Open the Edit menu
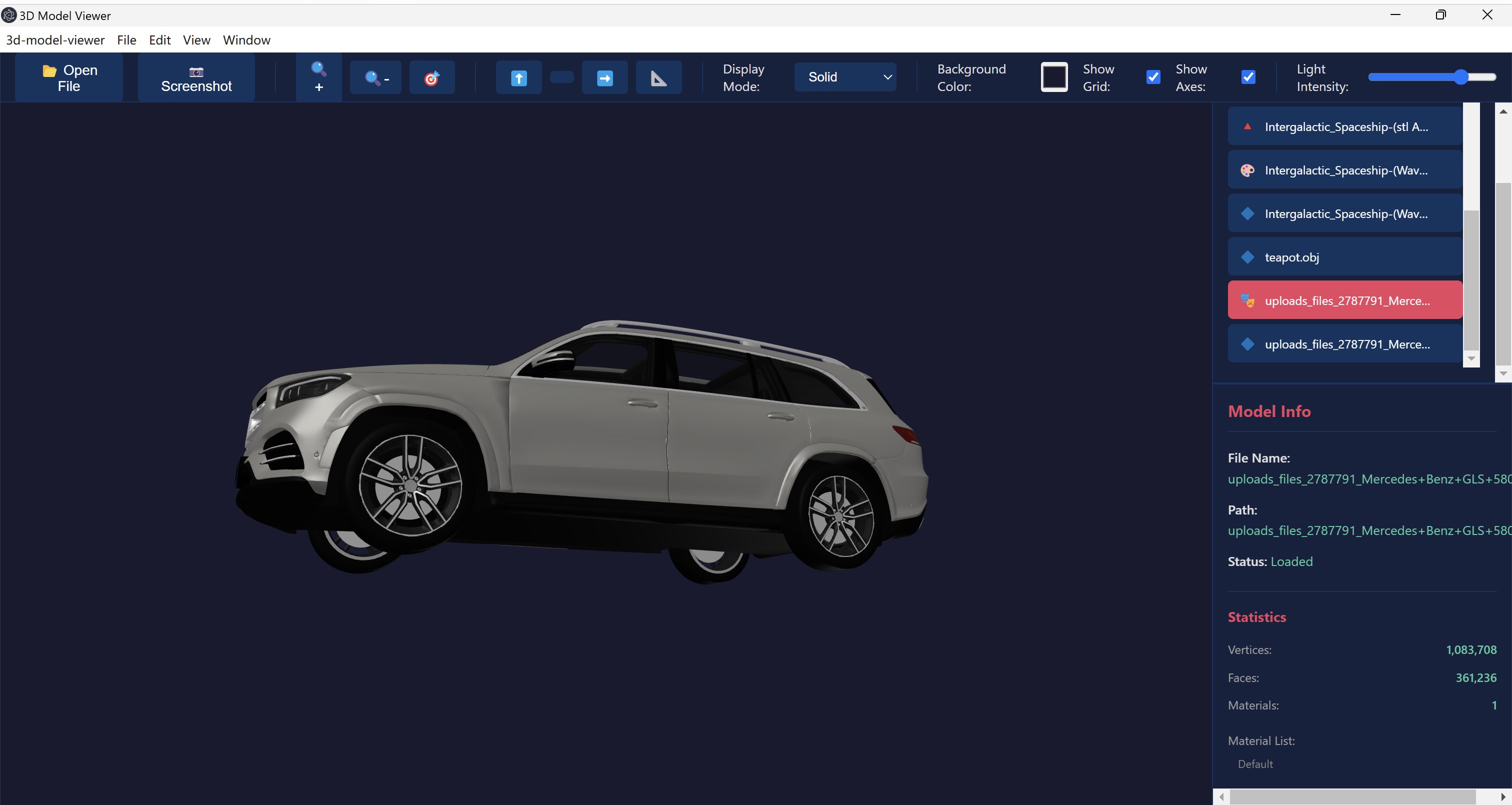1512x805 pixels. pos(159,40)
